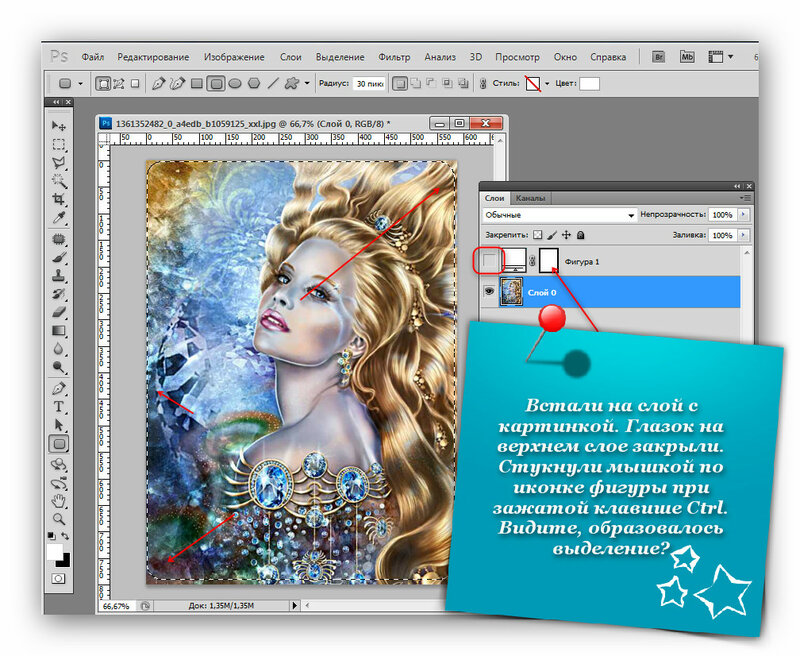Select the Path Selection tool

tap(59, 425)
